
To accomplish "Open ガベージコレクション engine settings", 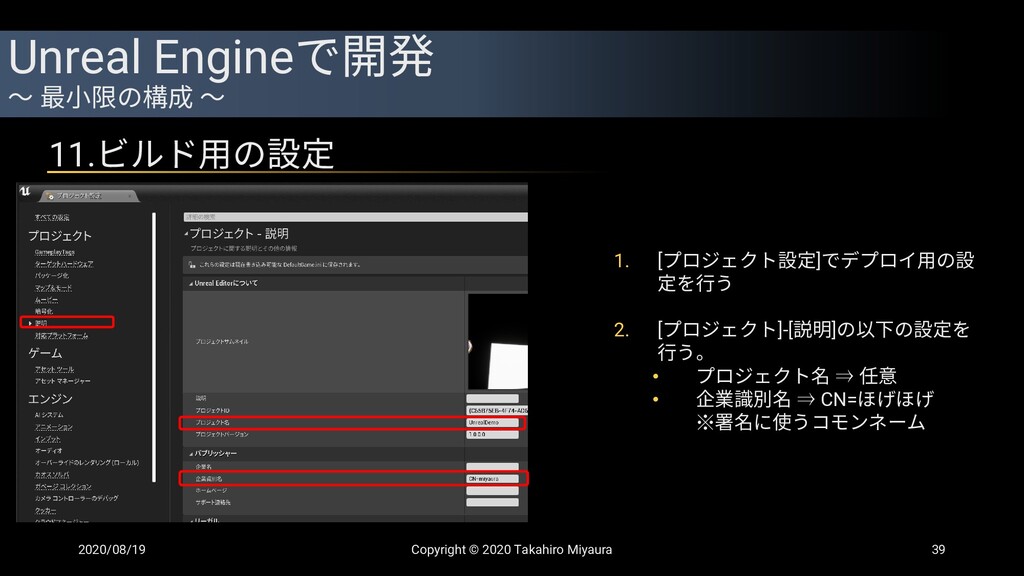I will pyautogui.click(x=63, y=487).
